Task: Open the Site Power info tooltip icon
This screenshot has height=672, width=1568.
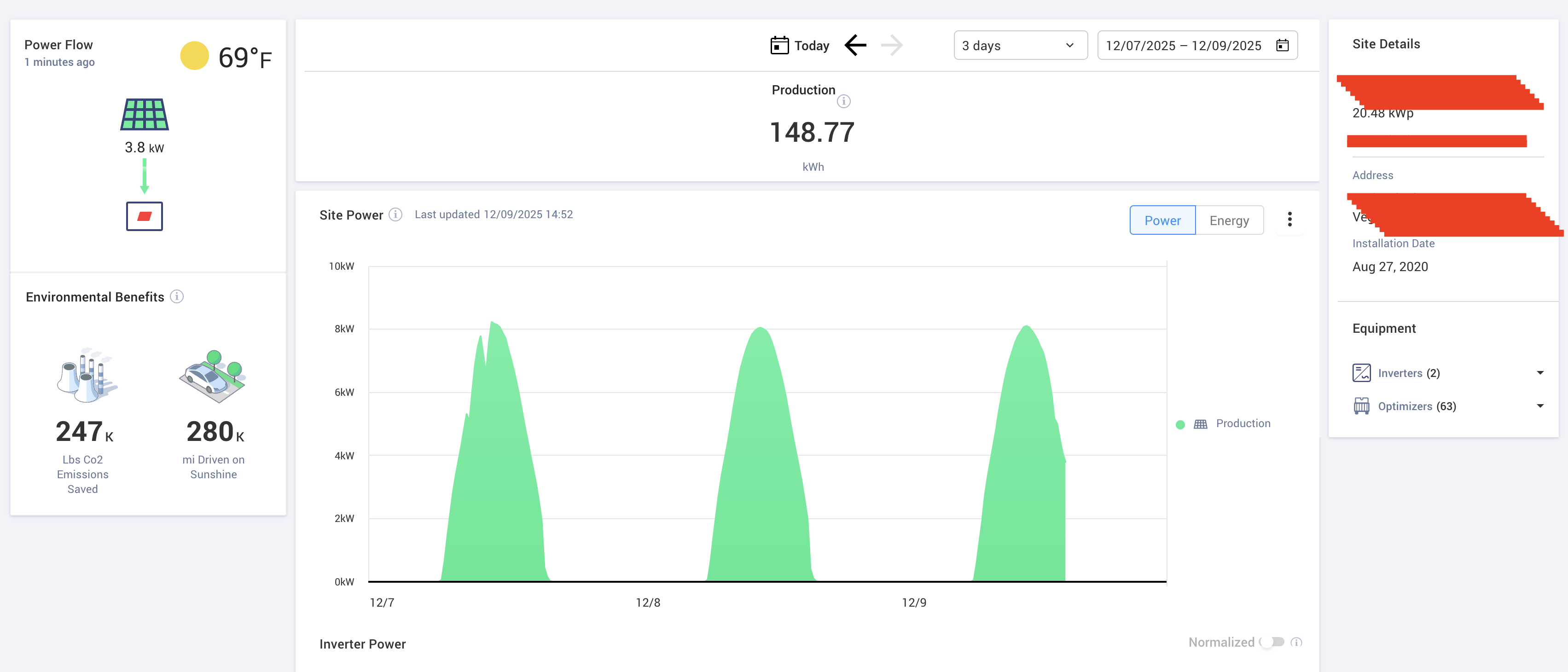Action: (395, 214)
